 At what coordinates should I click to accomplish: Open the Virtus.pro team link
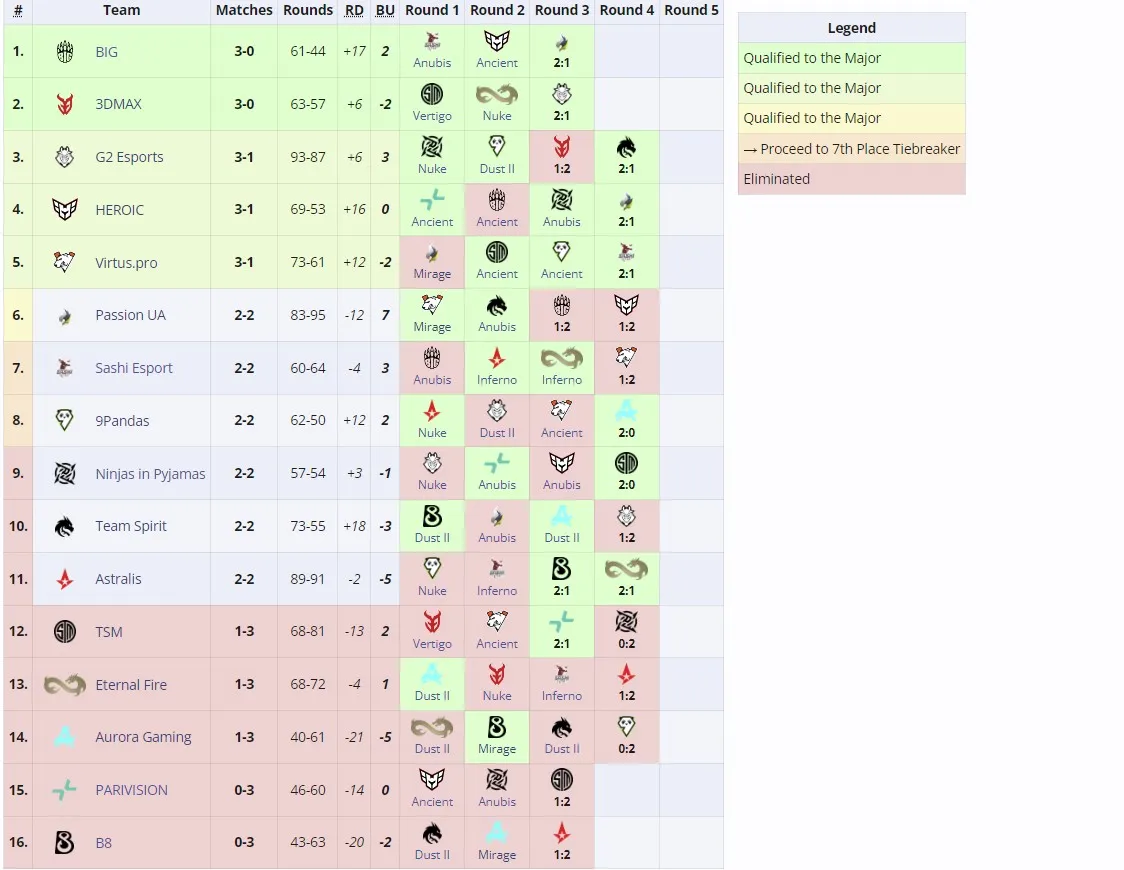tap(126, 262)
